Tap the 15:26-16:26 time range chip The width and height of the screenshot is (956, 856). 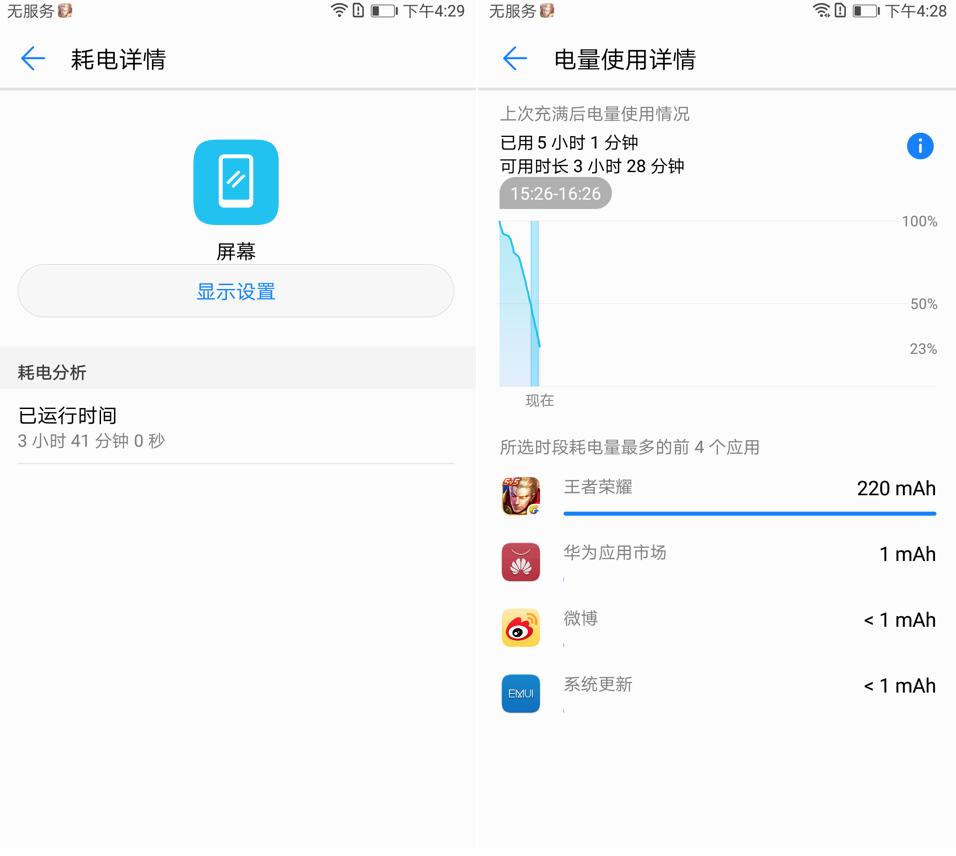pos(555,194)
